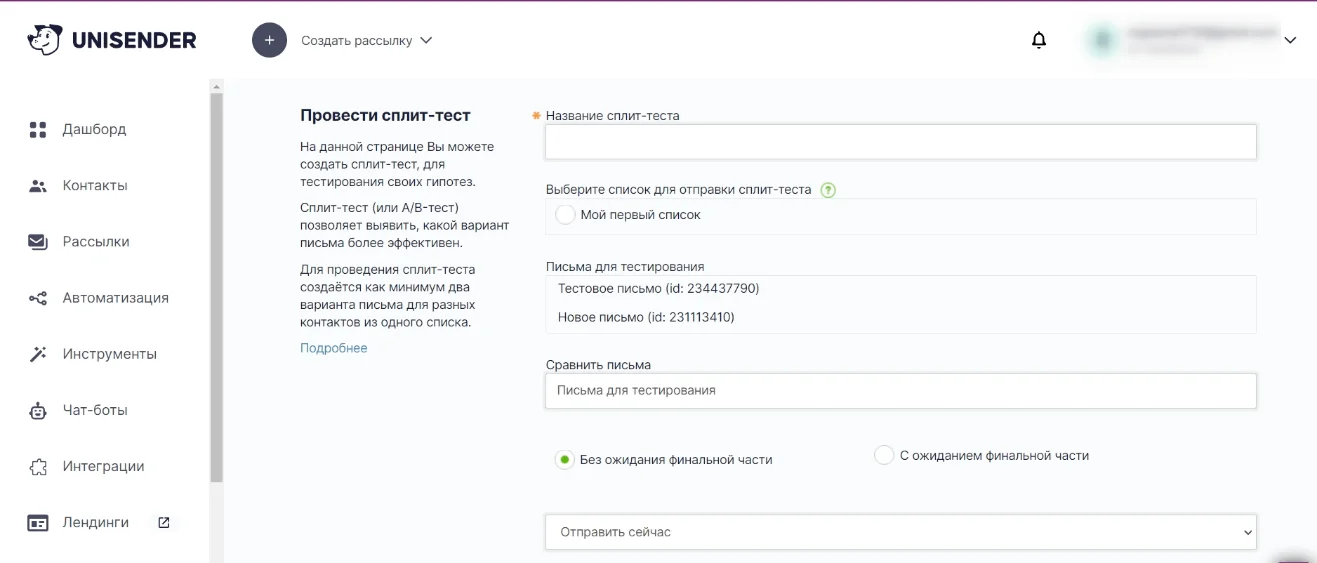Open the Отправить сейчас dropdown

[900, 532]
